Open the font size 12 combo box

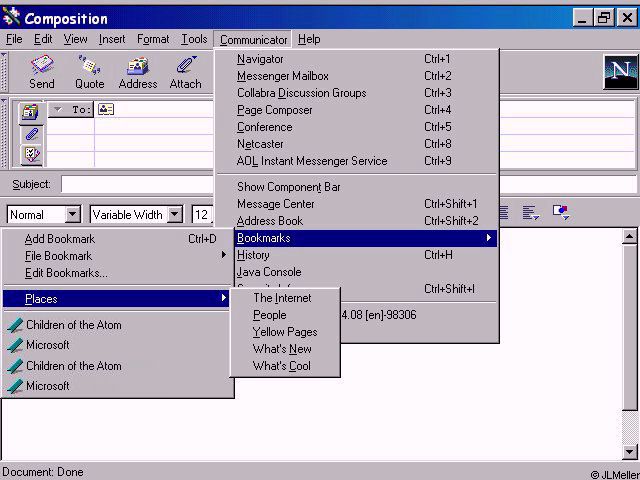click(x=202, y=214)
